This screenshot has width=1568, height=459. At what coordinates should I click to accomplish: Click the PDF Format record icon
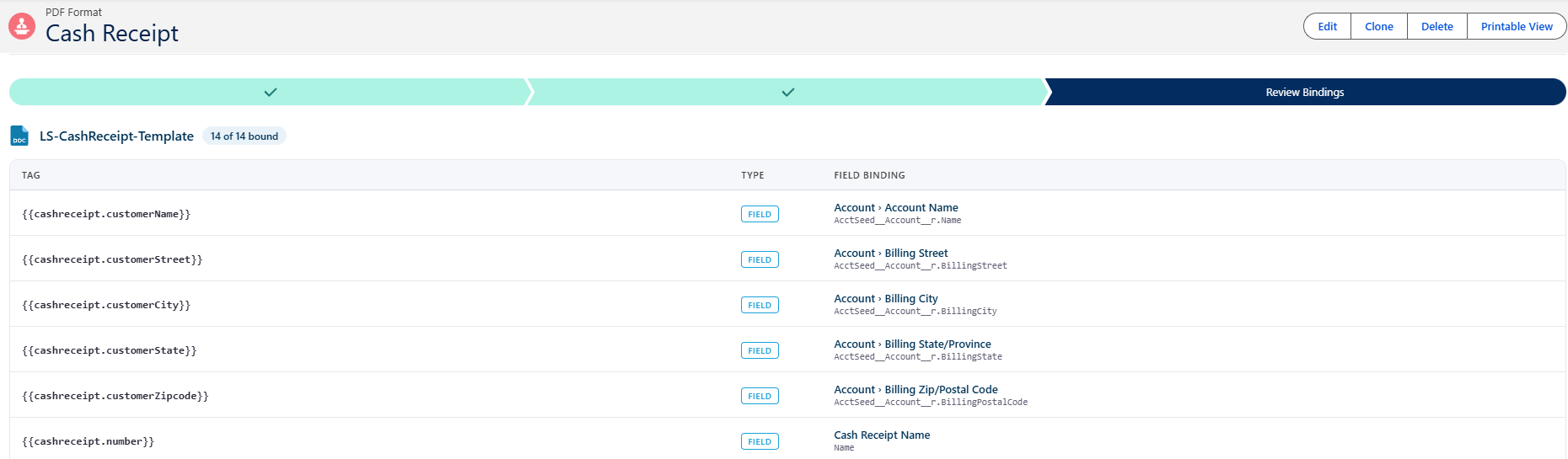coord(22,26)
